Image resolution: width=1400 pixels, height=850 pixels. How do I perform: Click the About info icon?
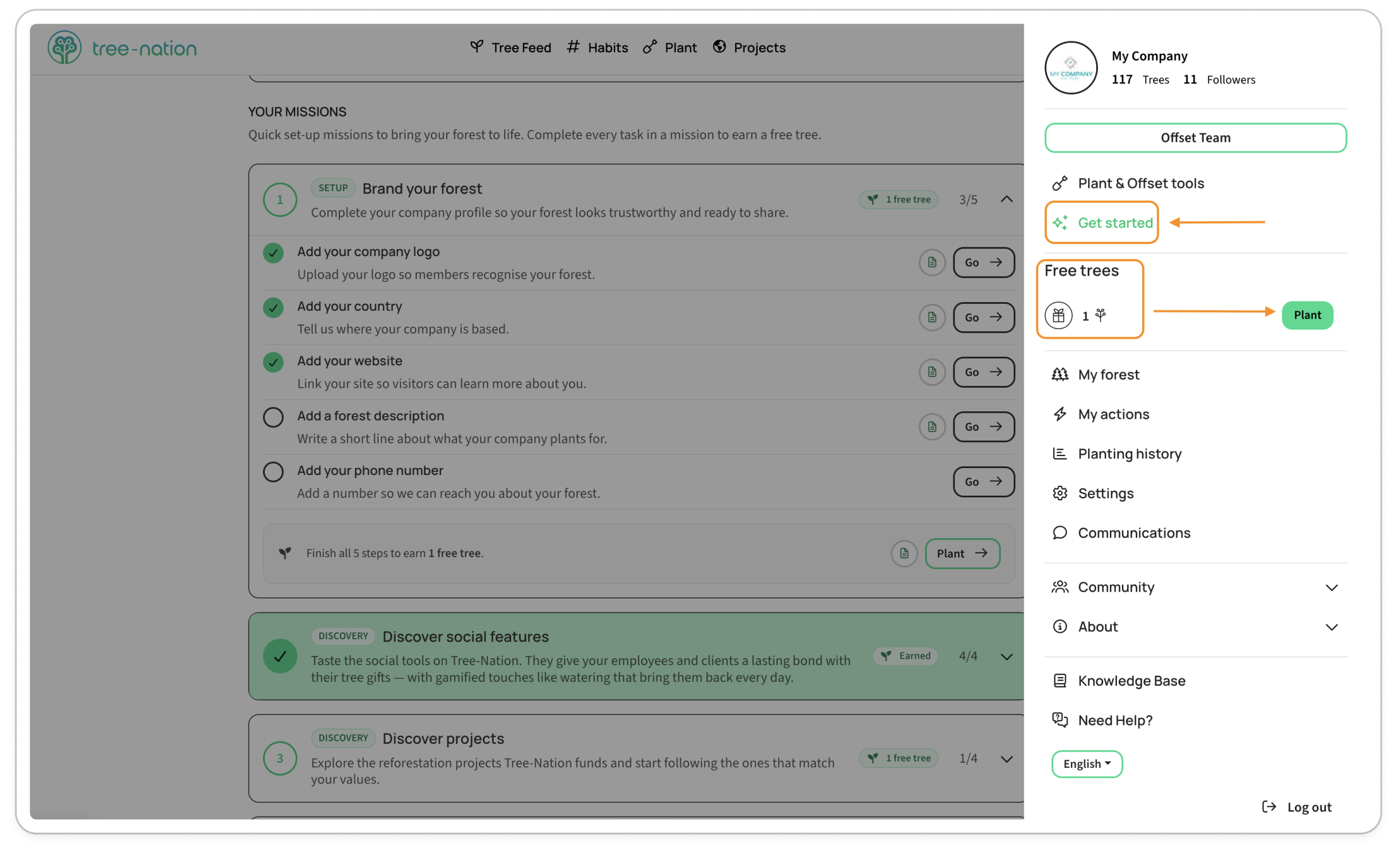[1059, 627]
